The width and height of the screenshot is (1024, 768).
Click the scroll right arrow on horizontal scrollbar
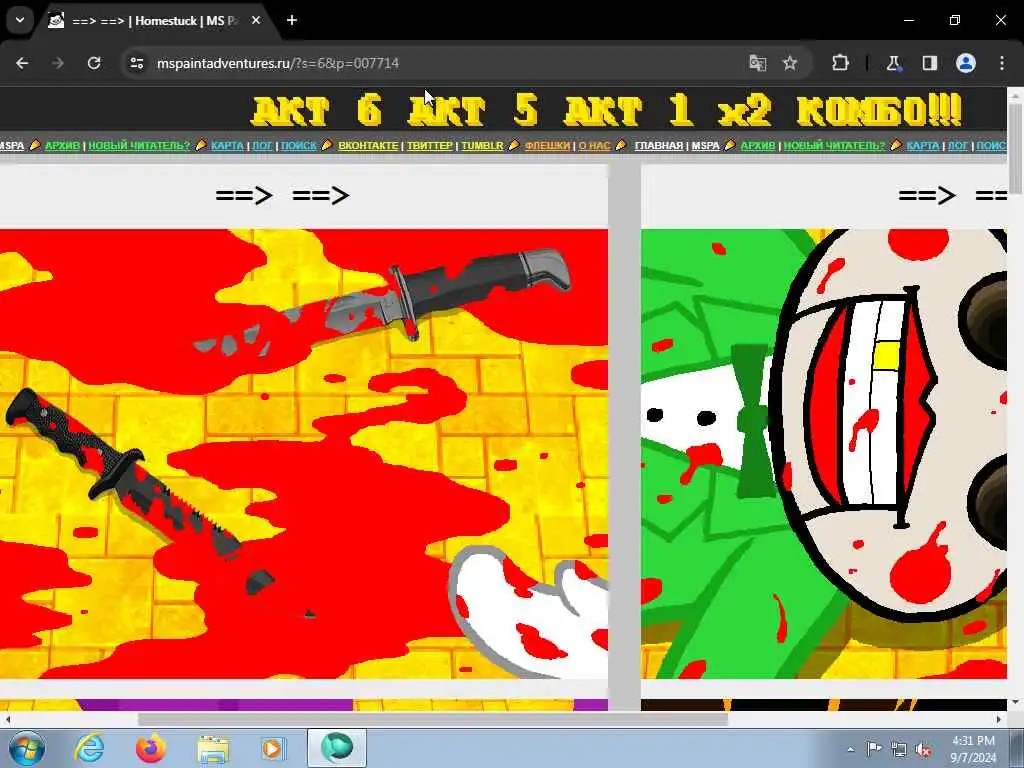click(999, 719)
